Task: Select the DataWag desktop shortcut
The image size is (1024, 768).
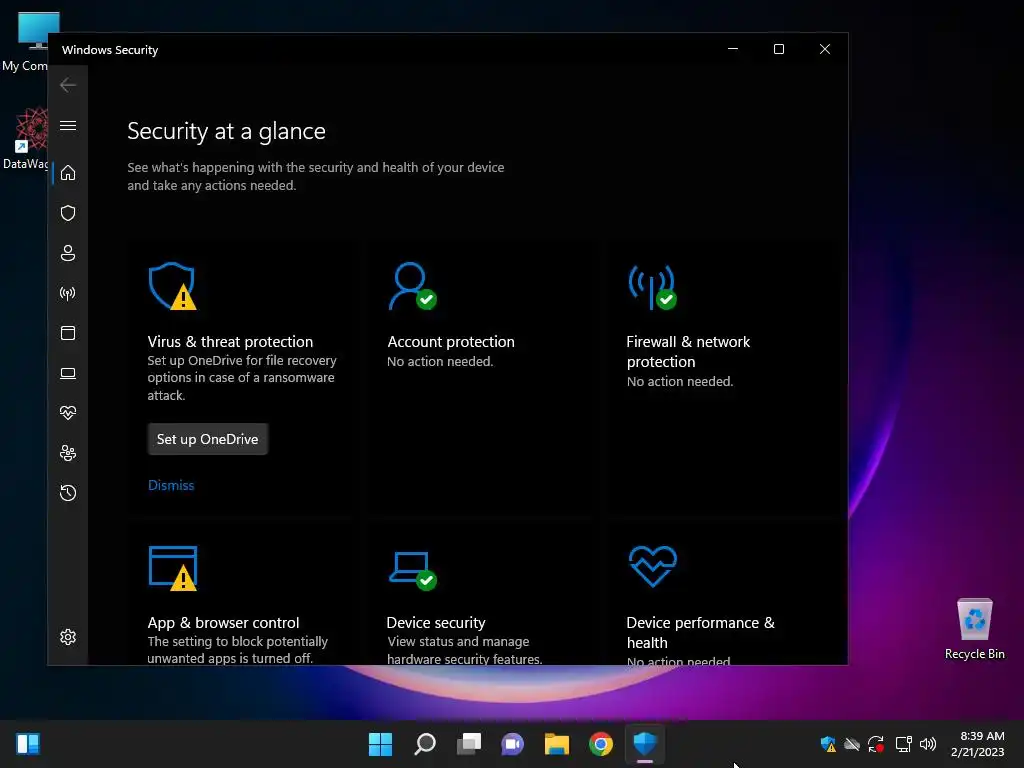Action: tap(25, 140)
